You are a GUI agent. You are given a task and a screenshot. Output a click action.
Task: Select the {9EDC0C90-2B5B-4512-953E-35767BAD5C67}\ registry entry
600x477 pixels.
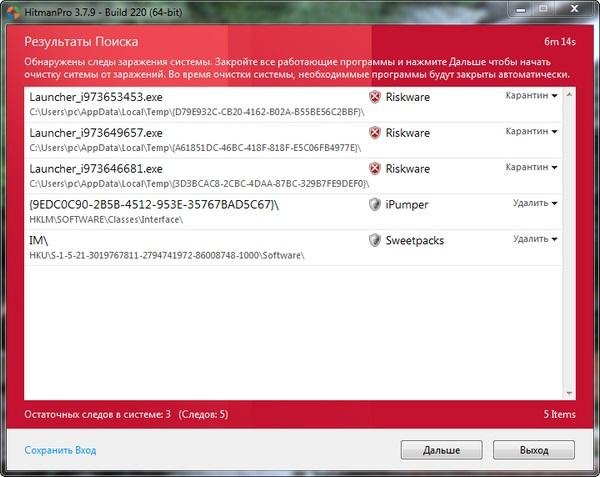coord(154,205)
